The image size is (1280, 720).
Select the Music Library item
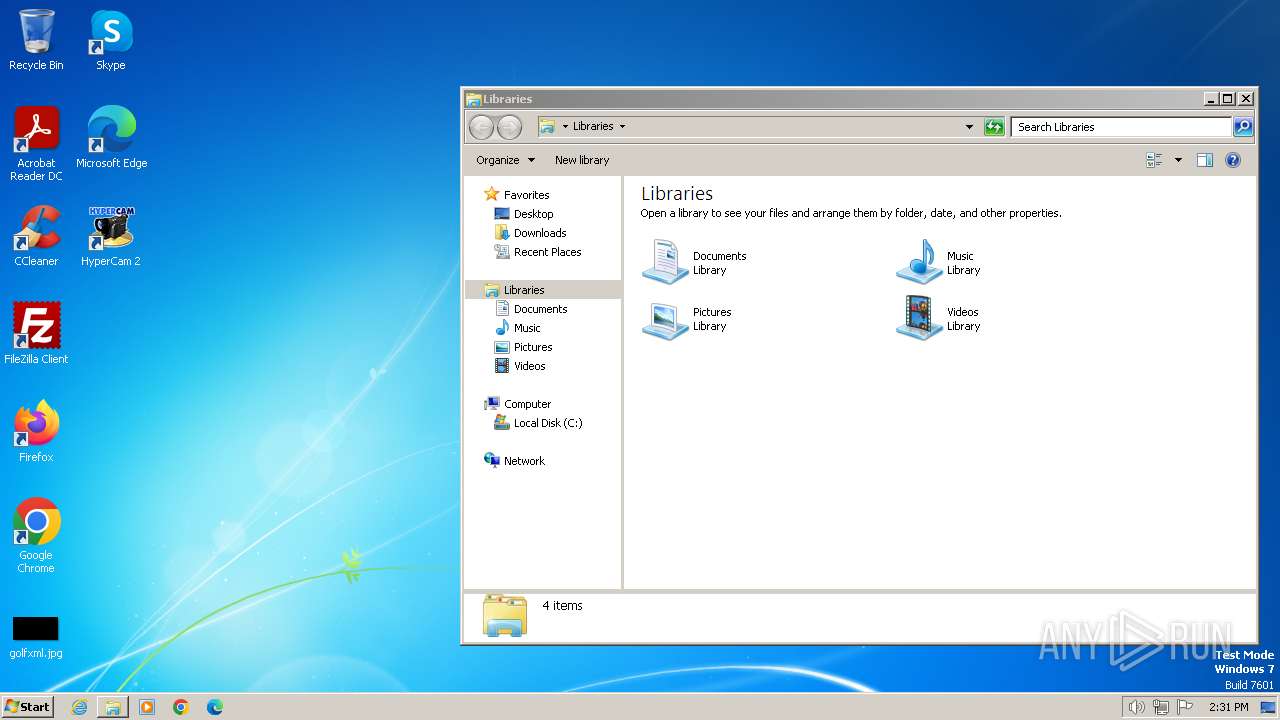[939, 263]
